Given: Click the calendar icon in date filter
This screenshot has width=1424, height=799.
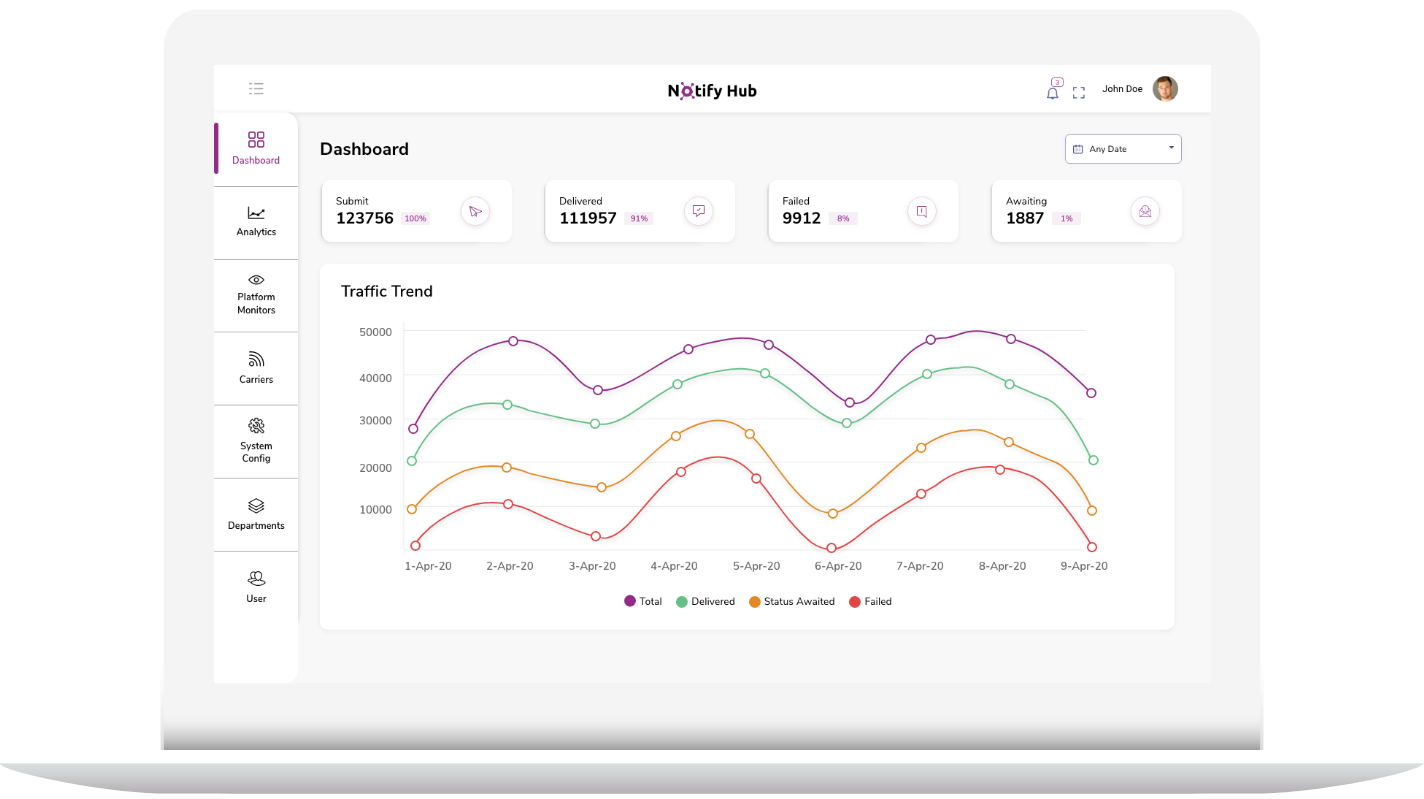Looking at the screenshot, I should click(x=1078, y=149).
